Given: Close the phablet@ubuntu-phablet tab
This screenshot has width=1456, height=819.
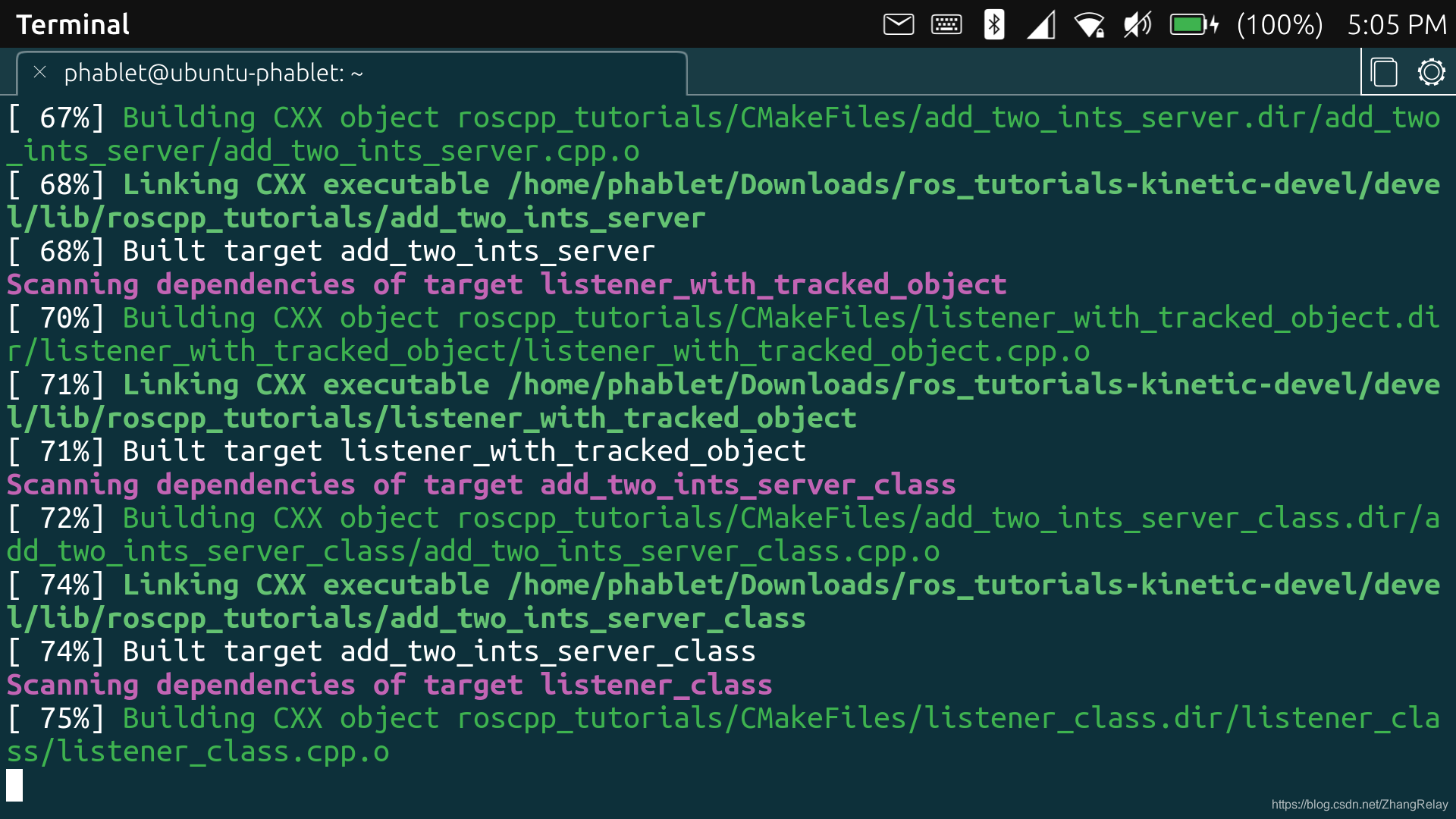Looking at the screenshot, I should (x=40, y=72).
